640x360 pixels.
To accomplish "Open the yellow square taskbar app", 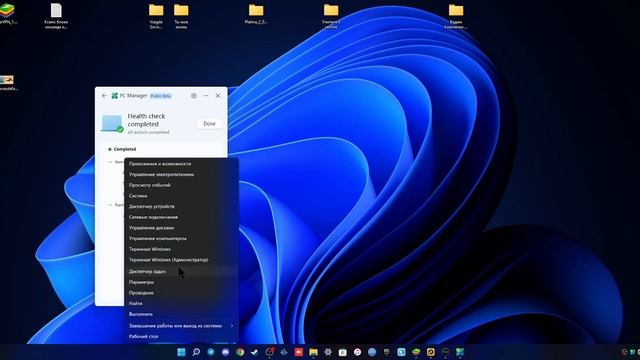I will tap(431, 352).
